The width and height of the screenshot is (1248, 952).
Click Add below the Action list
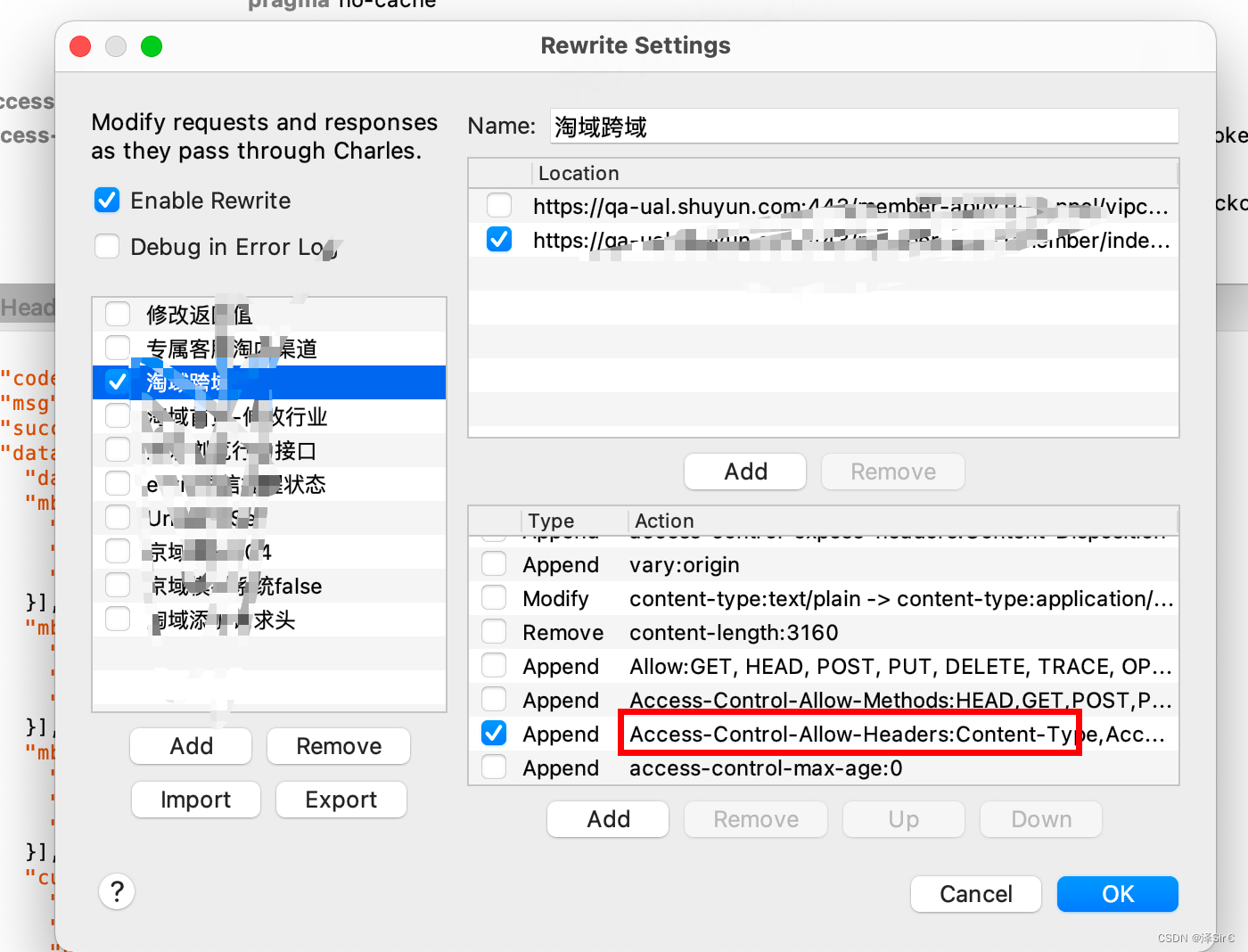[607, 819]
